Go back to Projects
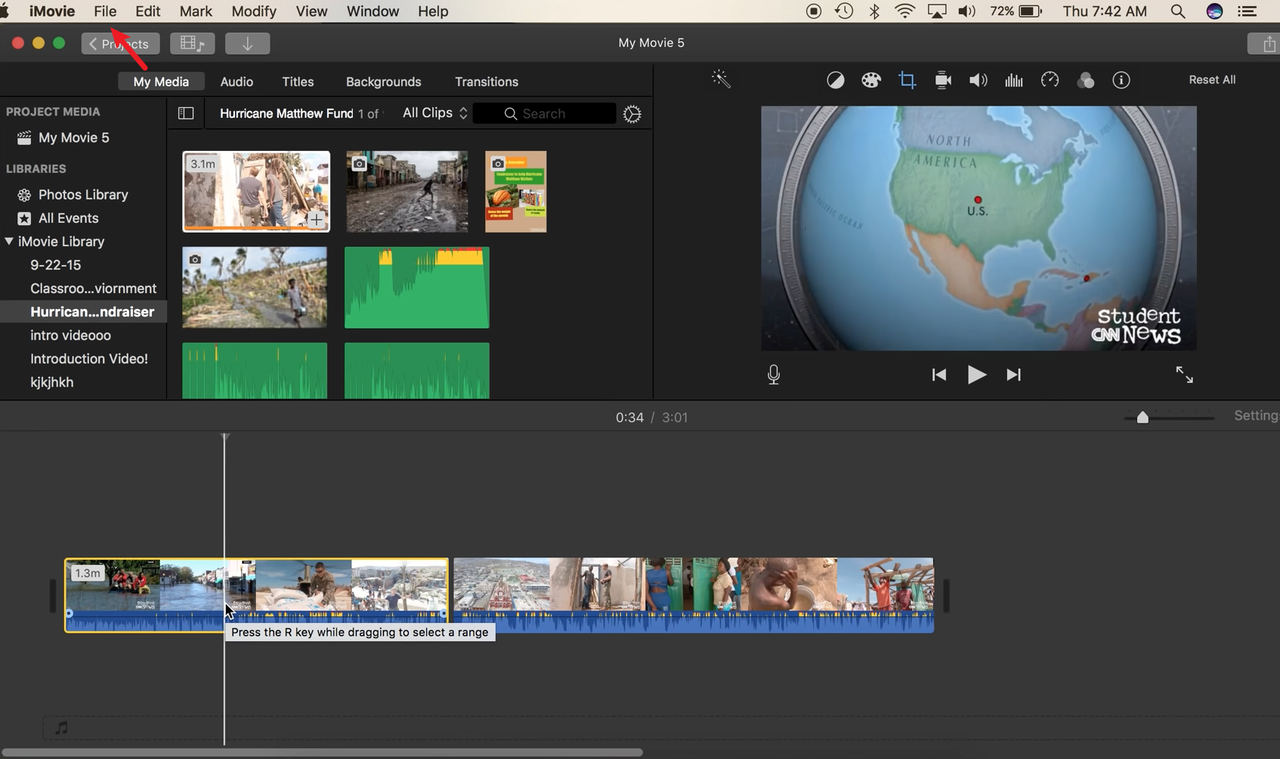Image resolution: width=1280 pixels, height=759 pixels. pyautogui.click(x=120, y=44)
